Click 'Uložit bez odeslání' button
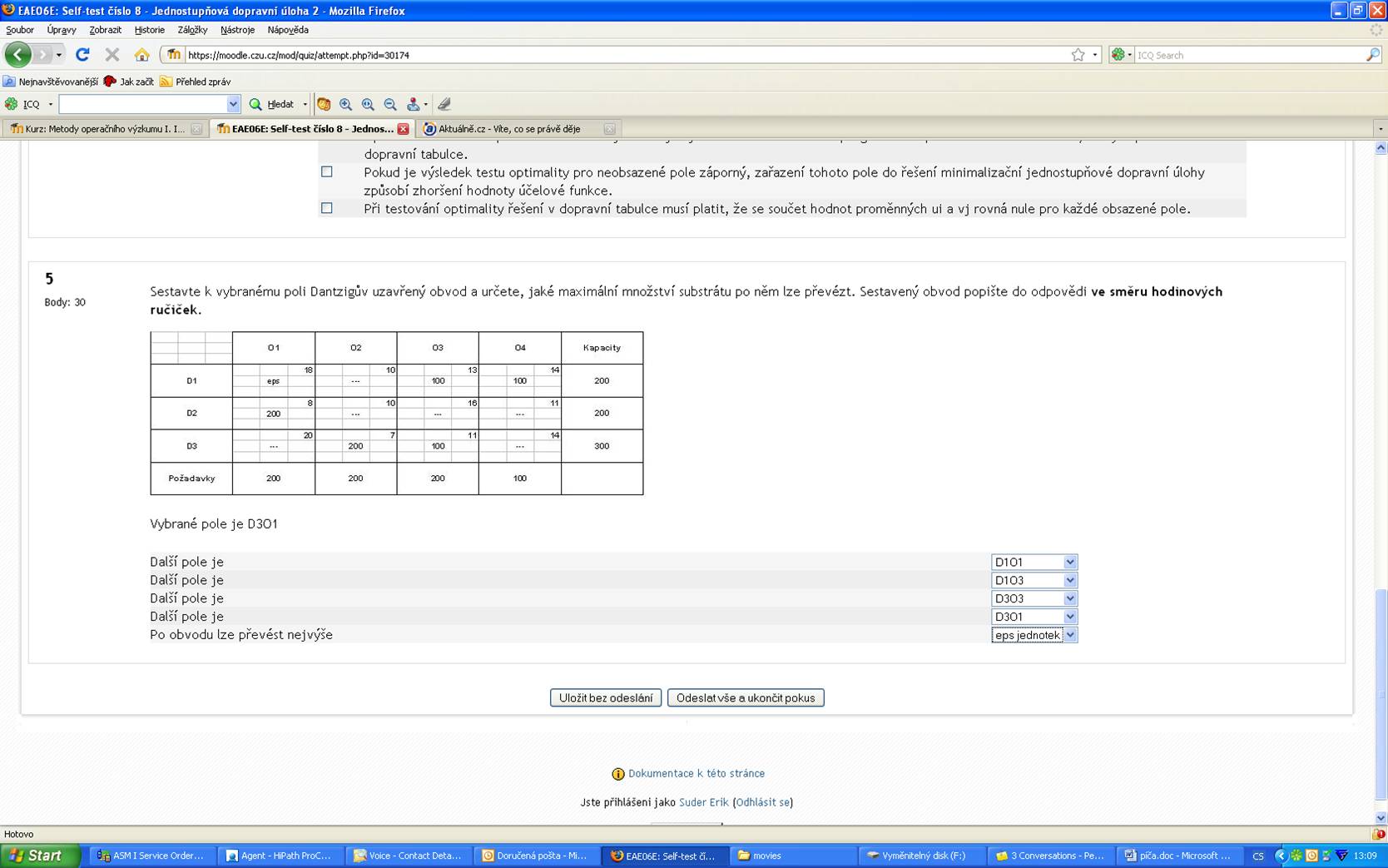The height and width of the screenshot is (868, 1388). 606,697
